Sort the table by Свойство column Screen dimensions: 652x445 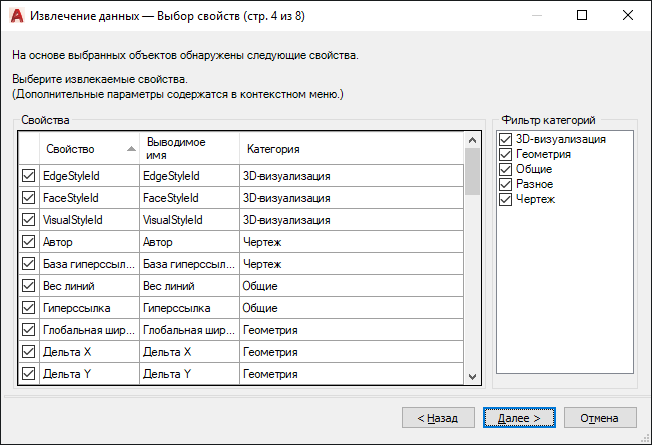point(78,149)
